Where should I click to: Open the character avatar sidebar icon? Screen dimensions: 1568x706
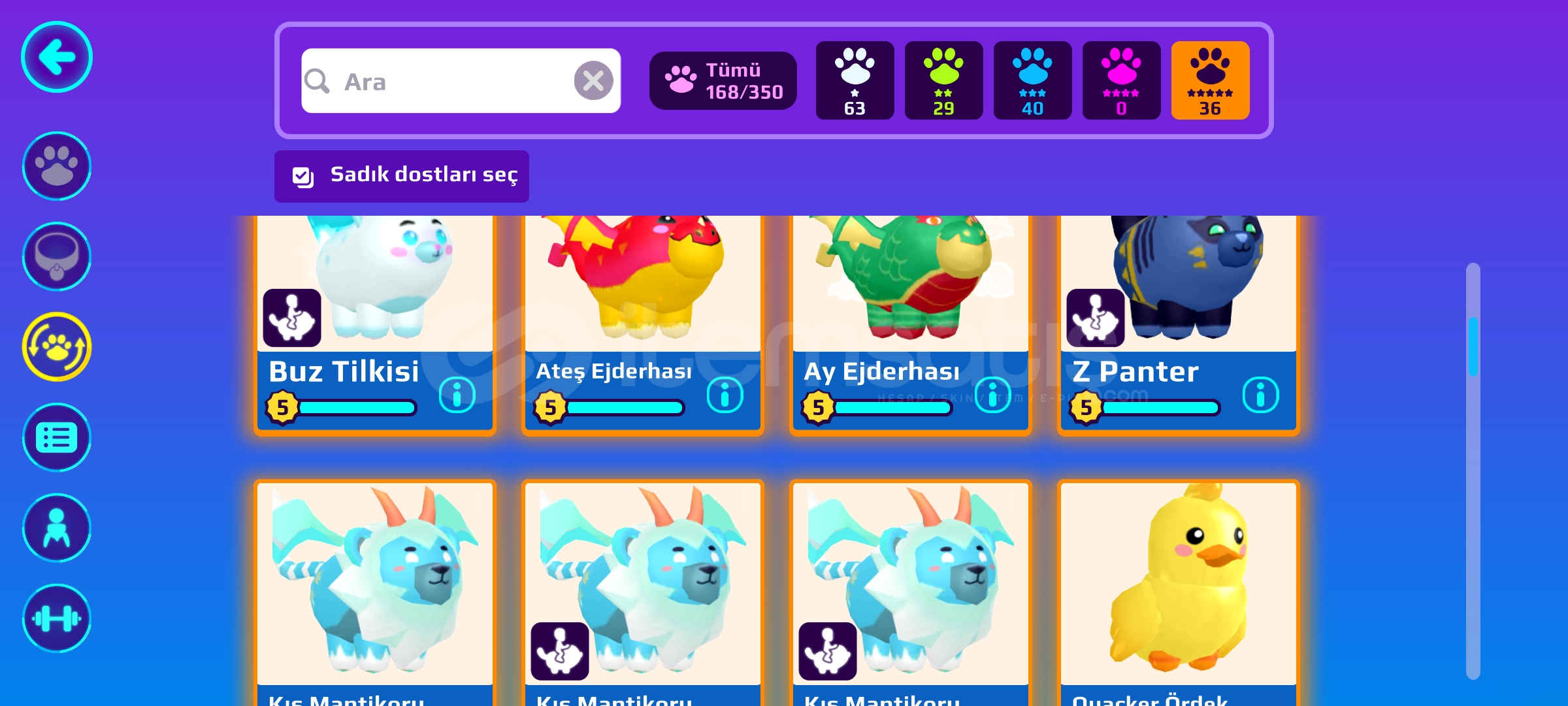[x=57, y=528]
